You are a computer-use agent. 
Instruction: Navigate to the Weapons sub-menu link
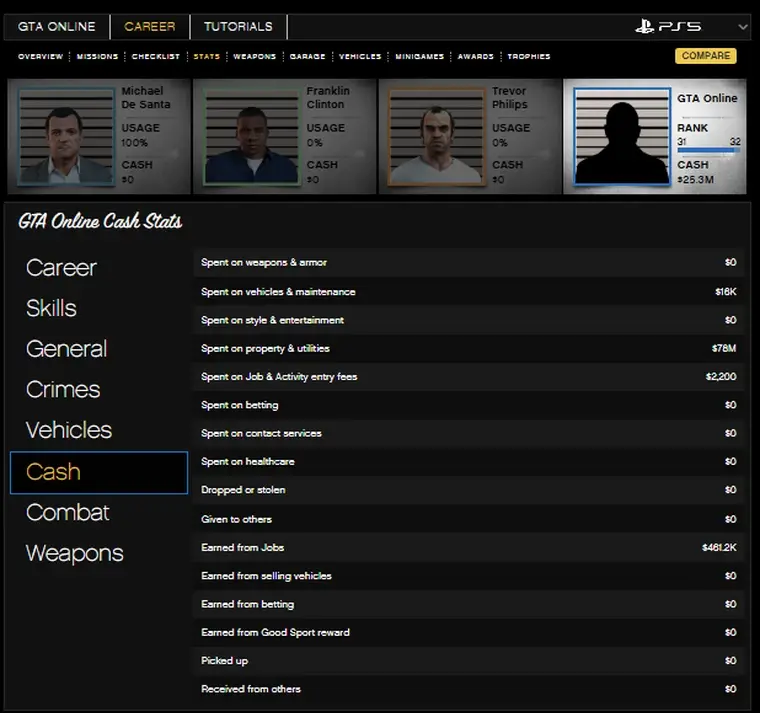pos(254,57)
